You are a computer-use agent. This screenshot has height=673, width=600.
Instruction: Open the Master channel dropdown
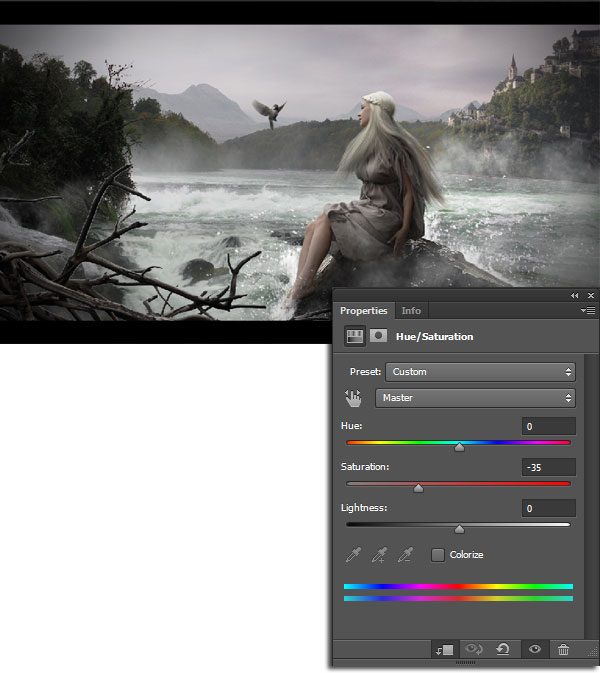coord(475,398)
